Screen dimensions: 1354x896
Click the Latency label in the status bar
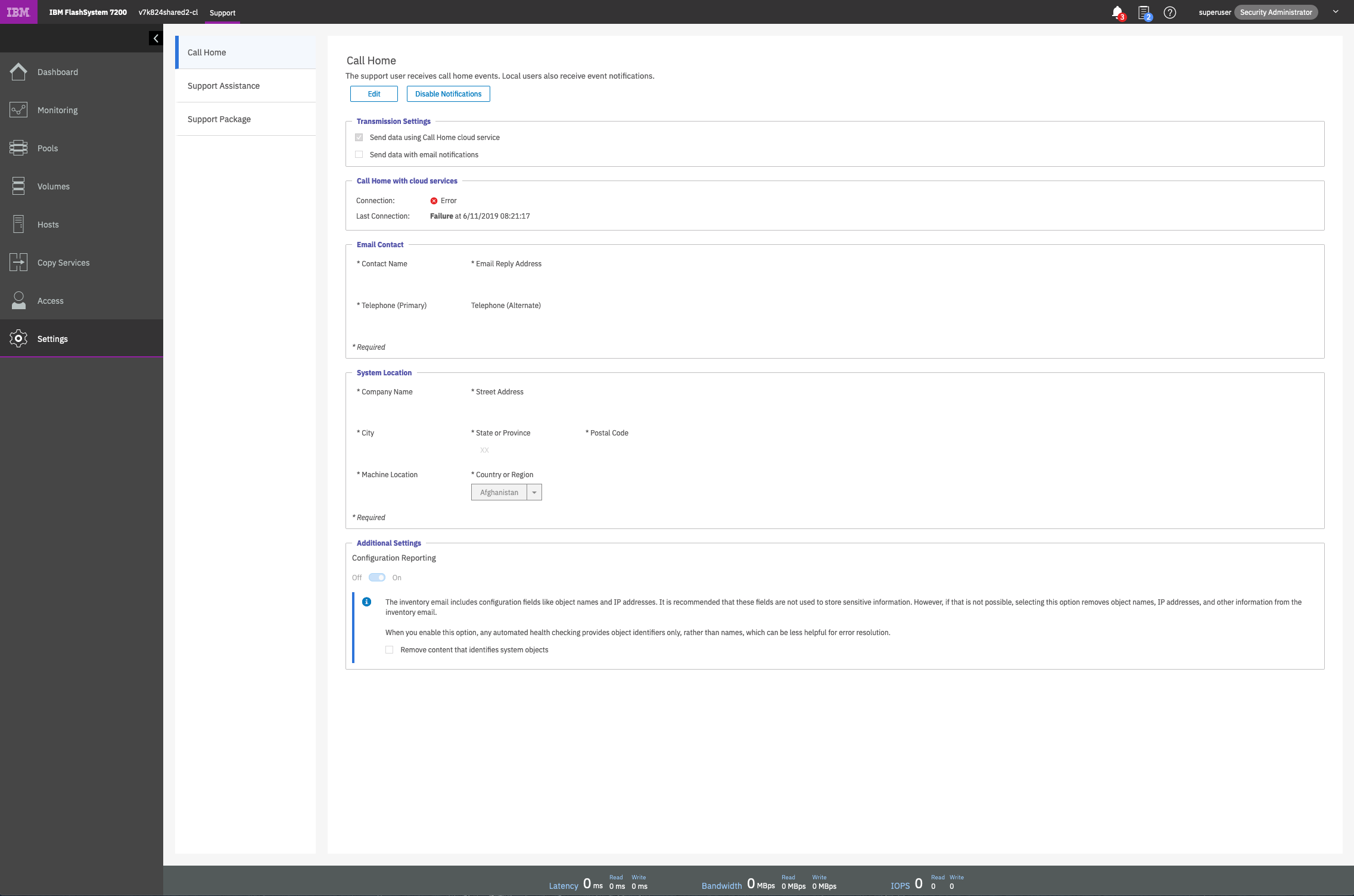coord(564,885)
